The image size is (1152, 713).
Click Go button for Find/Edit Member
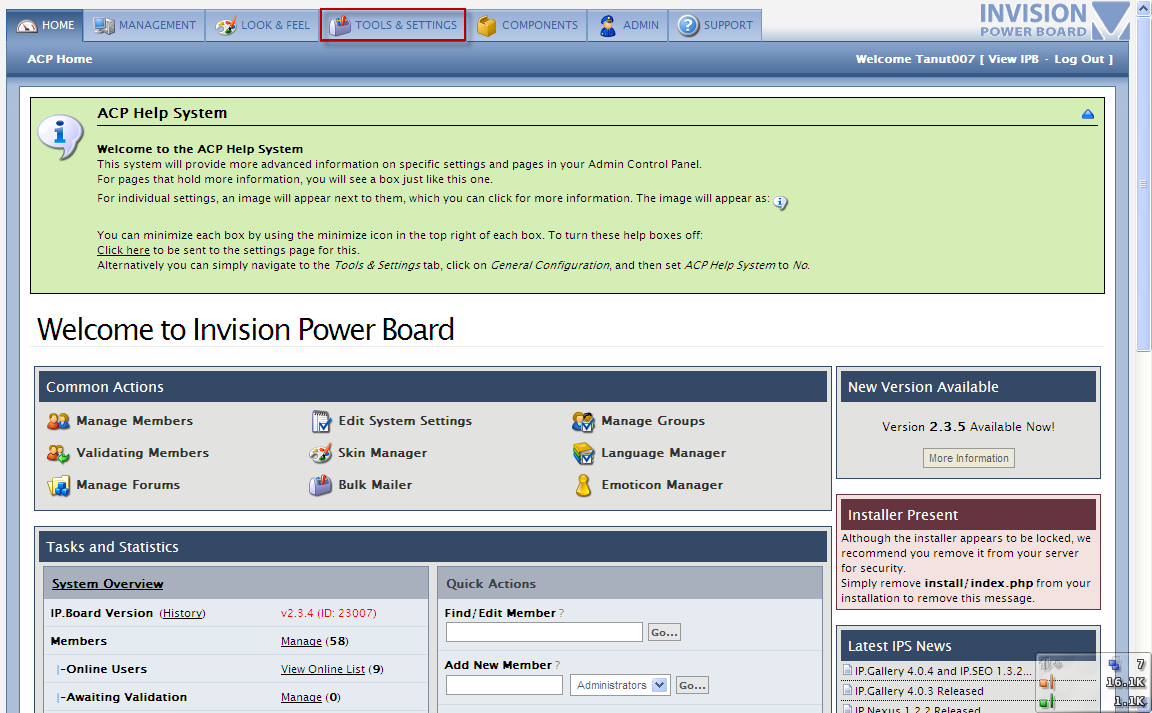(664, 632)
